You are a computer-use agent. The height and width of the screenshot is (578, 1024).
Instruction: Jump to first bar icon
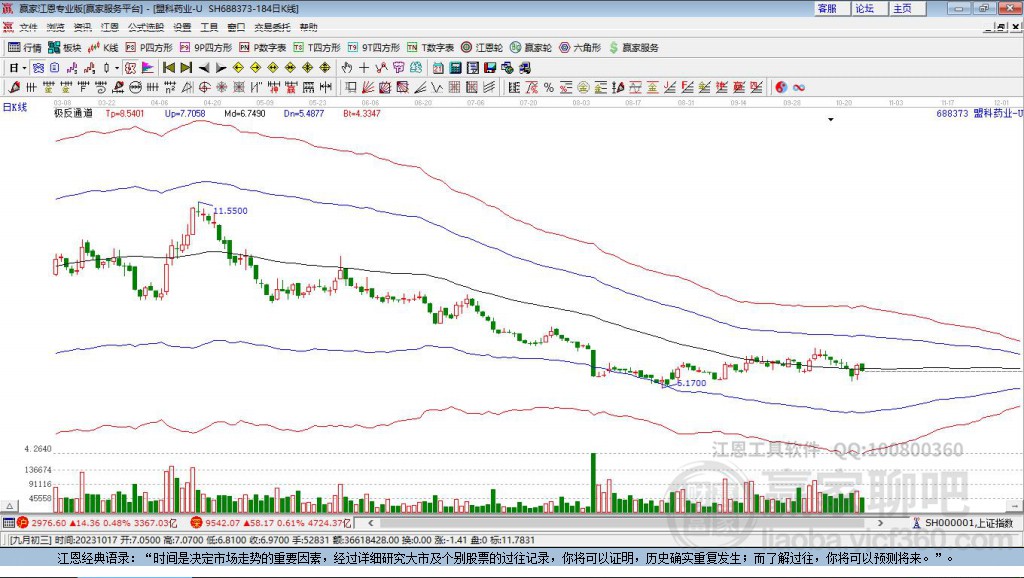[x=169, y=68]
